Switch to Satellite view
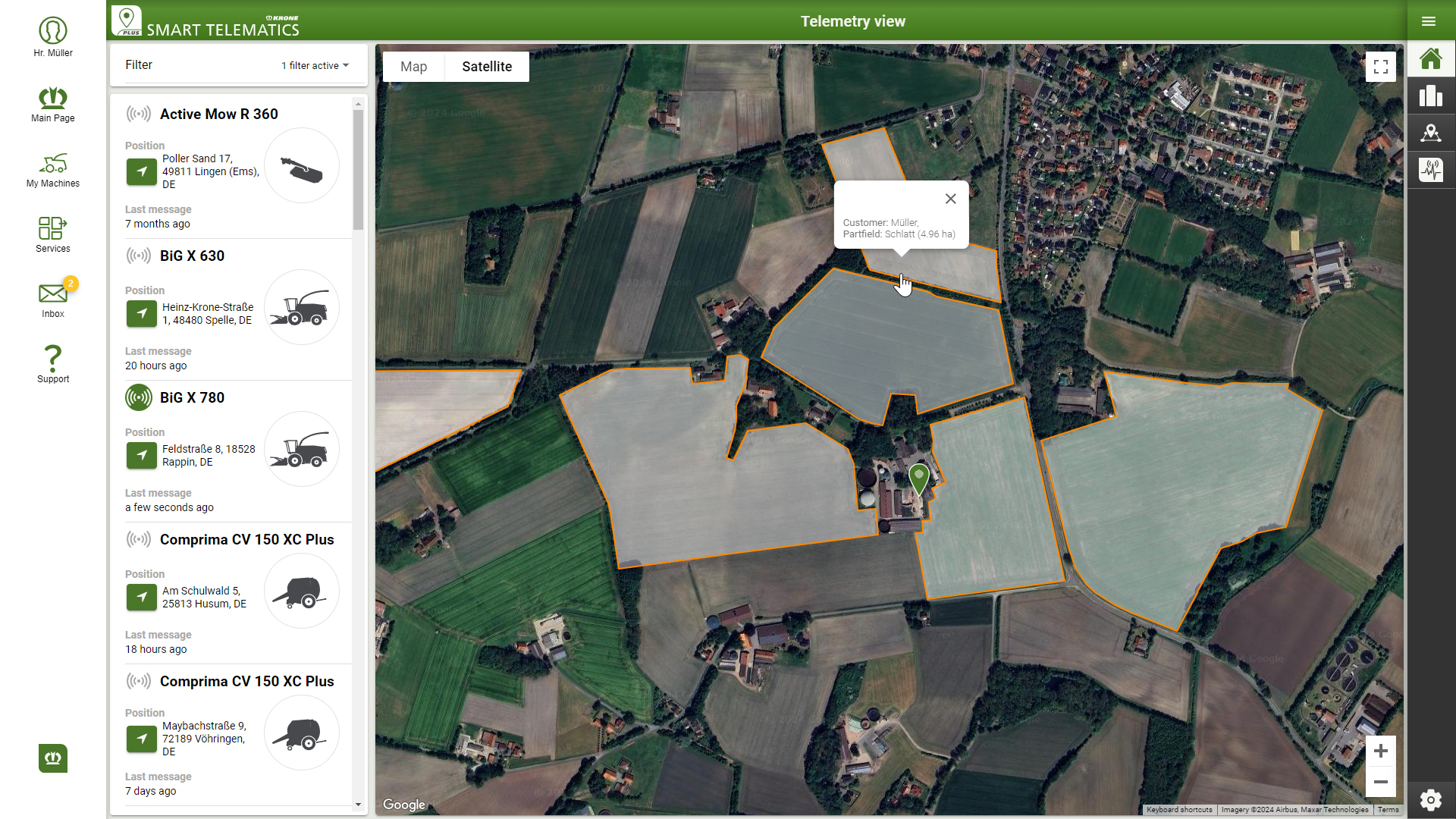Viewport: 1456px width, 819px height. pyautogui.click(x=486, y=67)
